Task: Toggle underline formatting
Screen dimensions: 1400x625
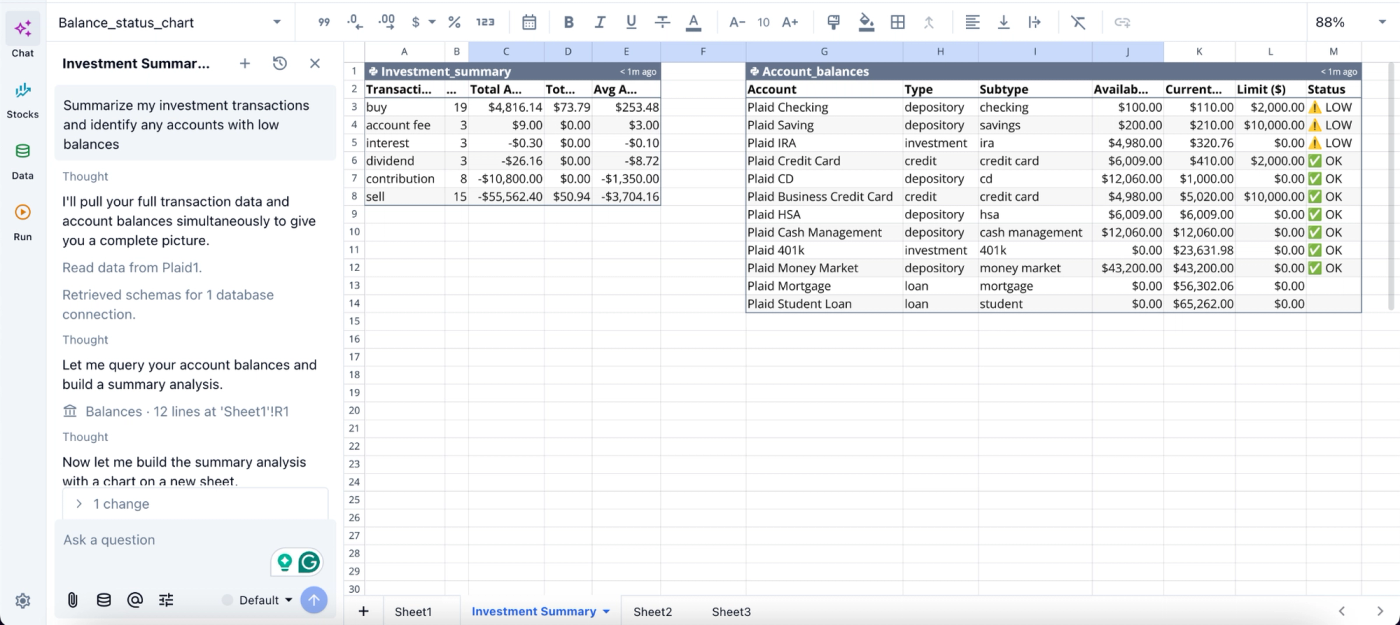Action: [x=631, y=22]
